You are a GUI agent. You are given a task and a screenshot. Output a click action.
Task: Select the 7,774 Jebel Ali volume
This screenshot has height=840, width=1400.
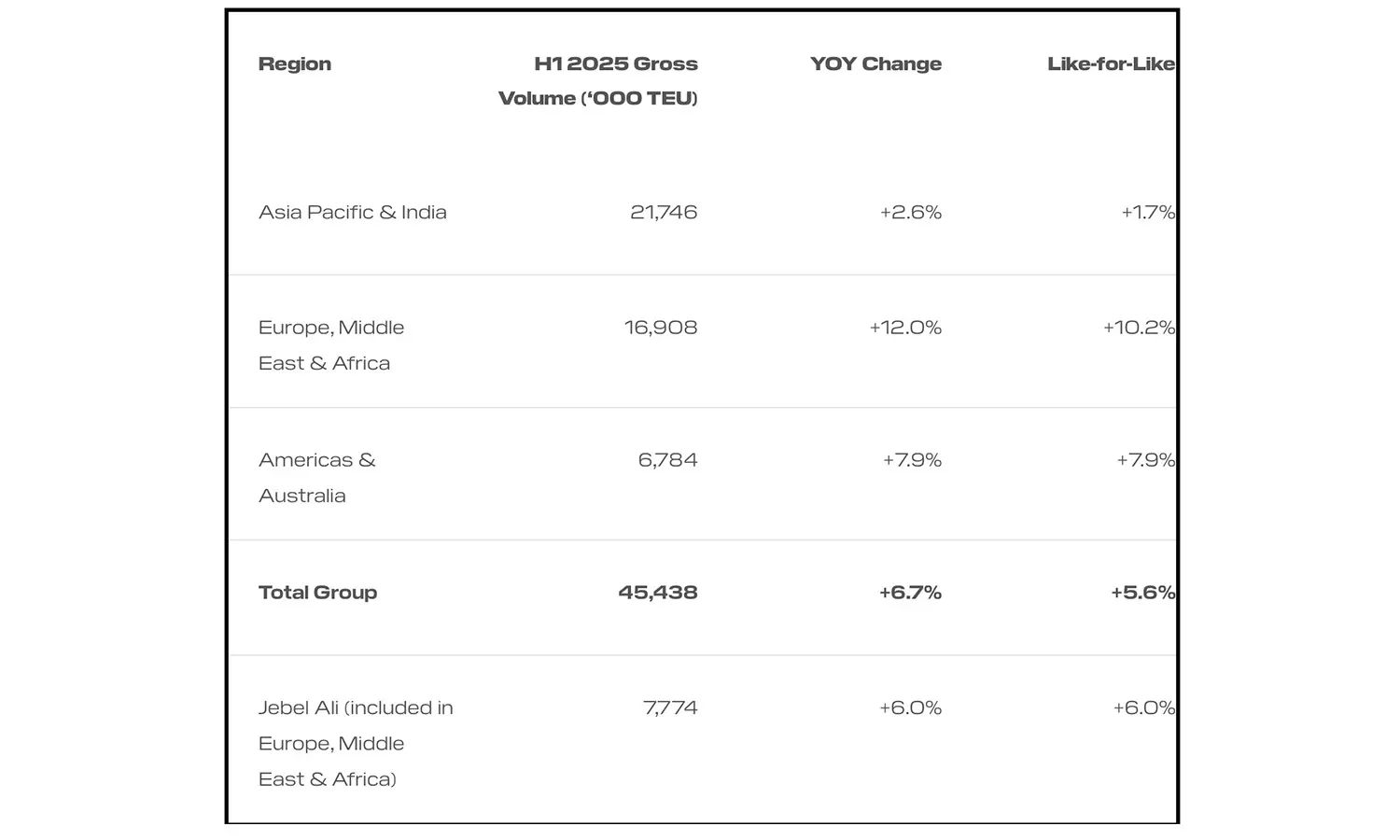pyautogui.click(x=670, y=707)
